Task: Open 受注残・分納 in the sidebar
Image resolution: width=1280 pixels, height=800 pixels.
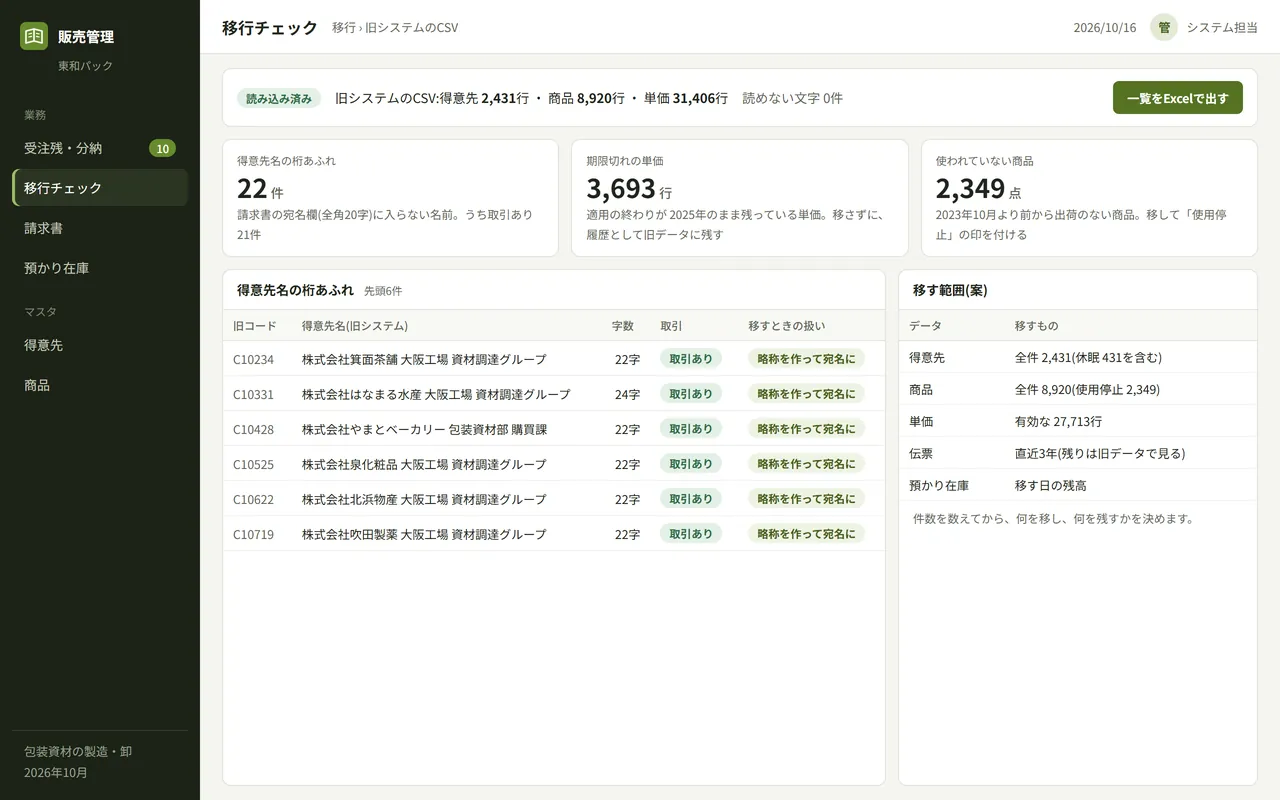Action: point(100,148)
